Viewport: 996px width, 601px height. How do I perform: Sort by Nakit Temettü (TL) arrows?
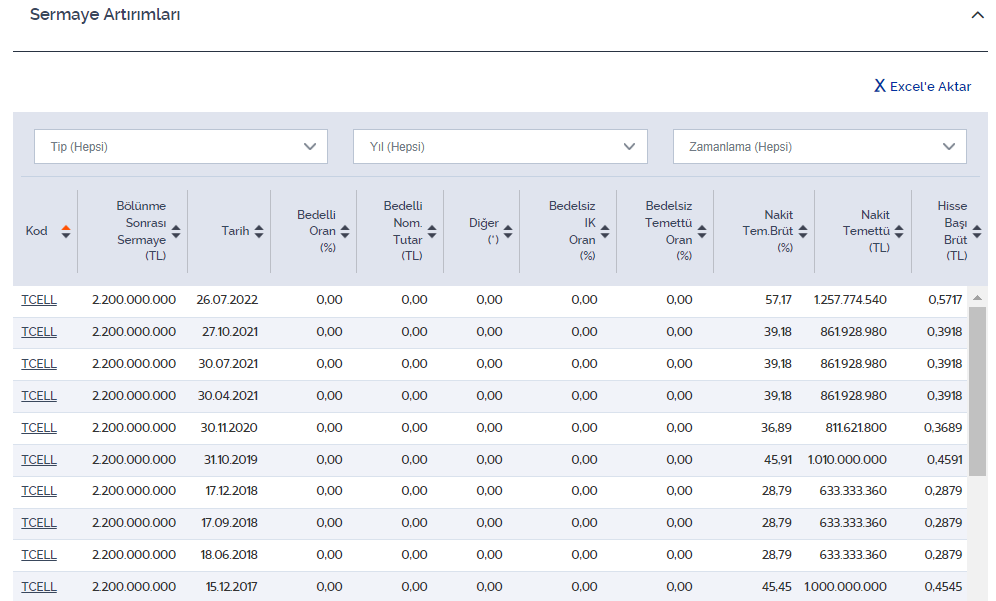tap(899, 231)
